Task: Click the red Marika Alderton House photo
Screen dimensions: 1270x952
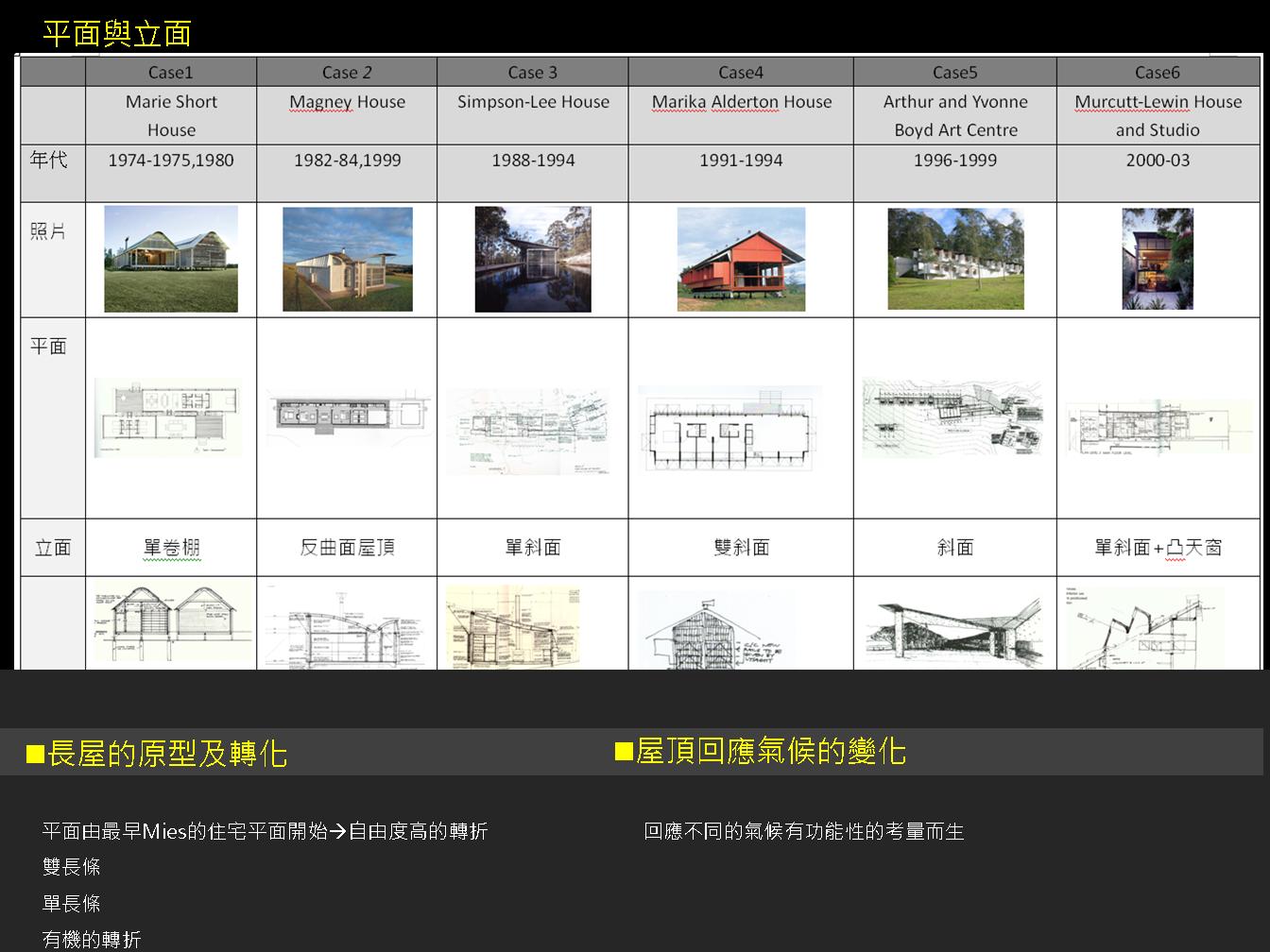Action: (741, 259)
